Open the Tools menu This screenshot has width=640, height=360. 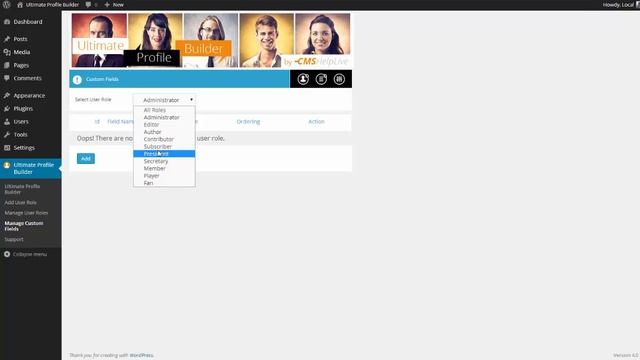click(x=20, y=135)
